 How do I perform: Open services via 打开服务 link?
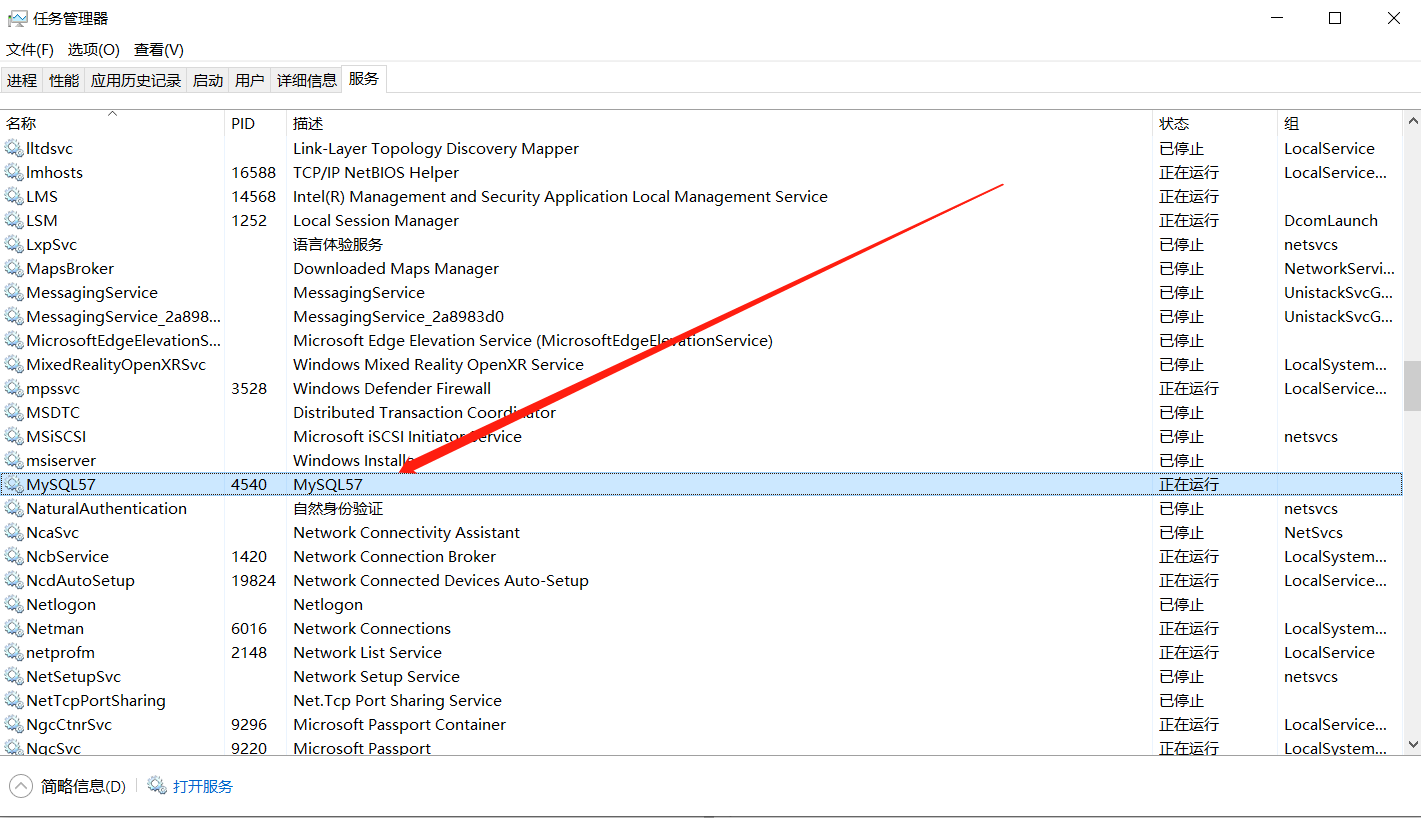tap(203, 786)
